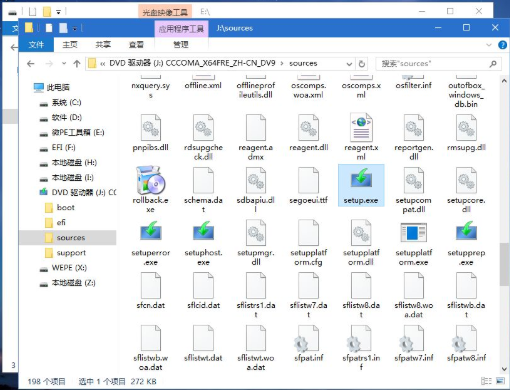Click the sources breadcrumb in address bar

tap(303, 63)
